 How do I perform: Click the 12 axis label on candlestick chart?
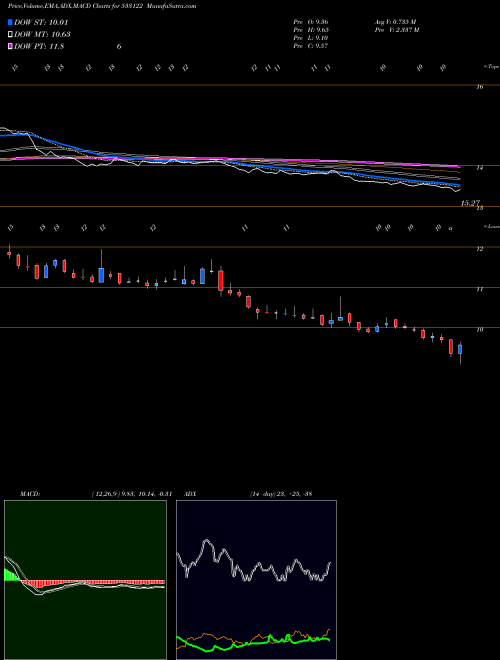click(479, 249)
